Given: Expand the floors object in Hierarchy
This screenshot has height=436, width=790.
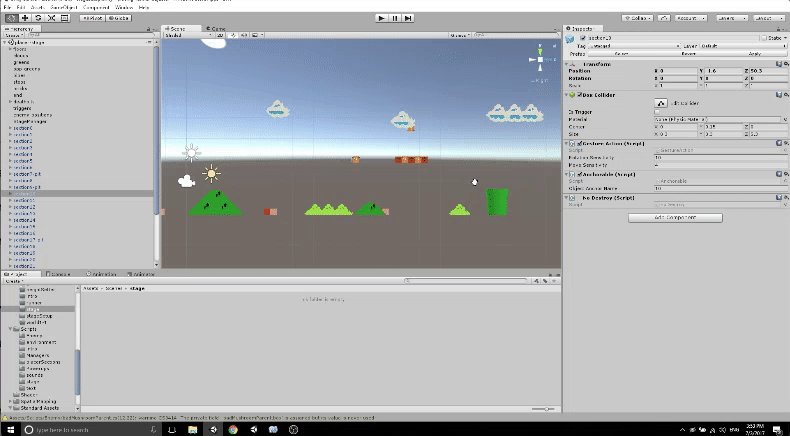Looking at the screenshot, I should click(x=11, y=49).
